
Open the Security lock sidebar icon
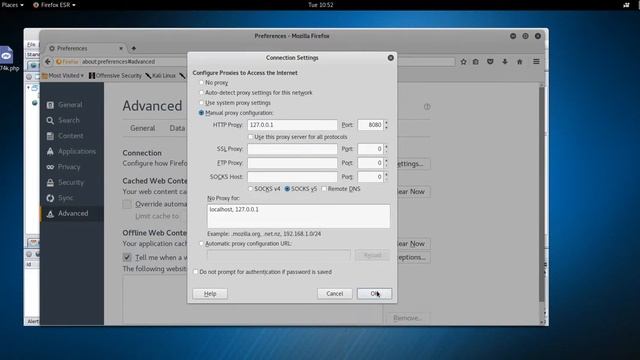point(50,182)
